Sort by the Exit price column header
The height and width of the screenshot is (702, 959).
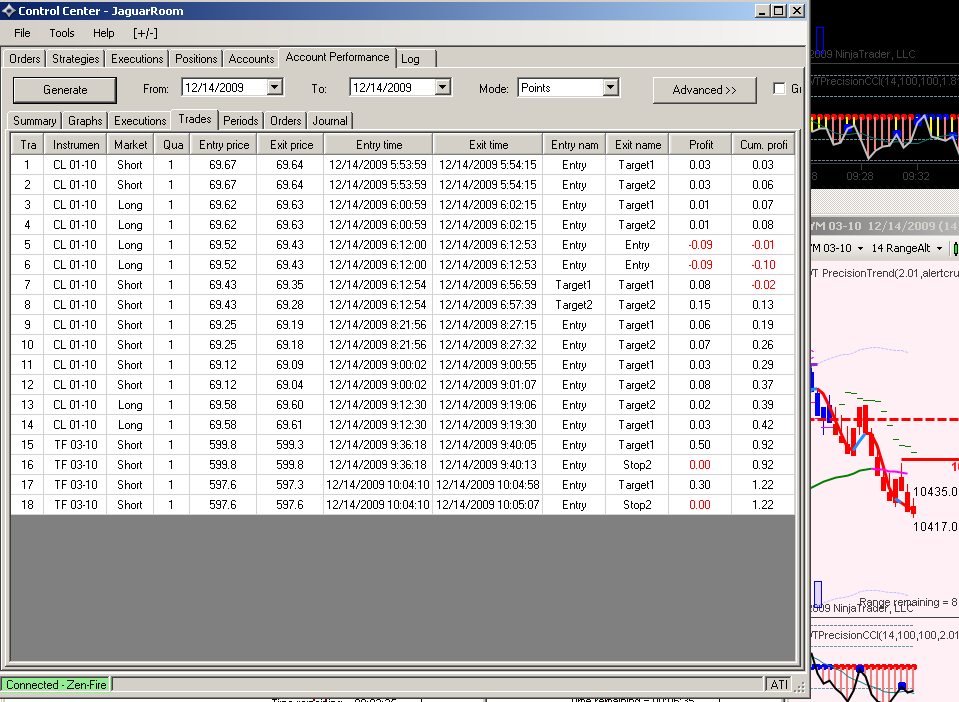coord(291,145)
